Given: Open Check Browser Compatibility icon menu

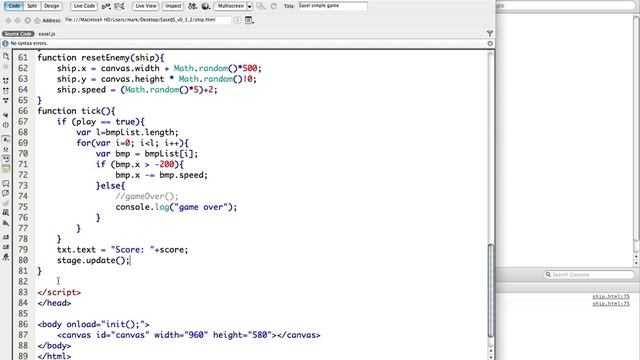Looking at the screenshot, I should coord(106,6).
